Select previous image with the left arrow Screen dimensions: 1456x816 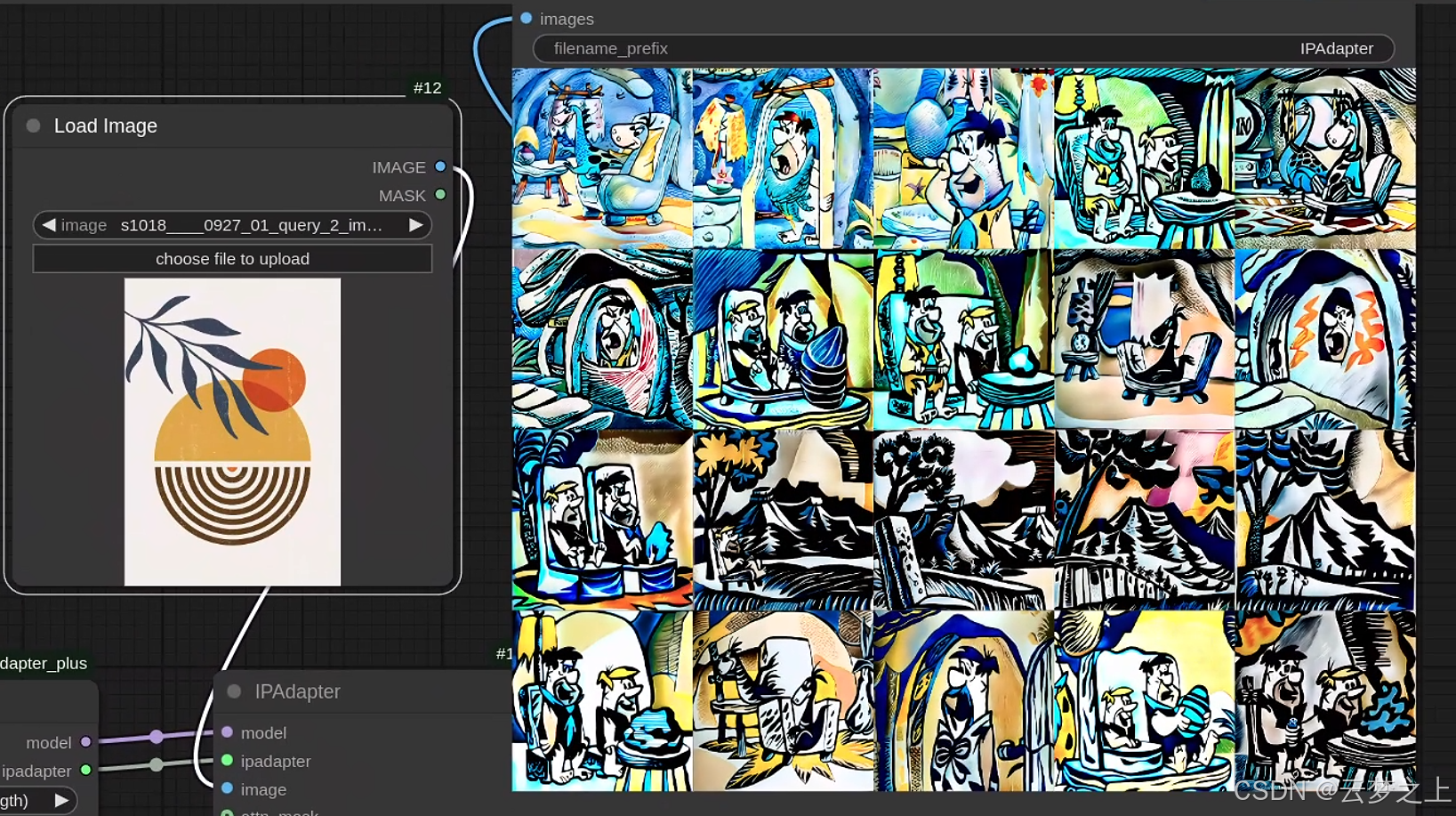49,225
